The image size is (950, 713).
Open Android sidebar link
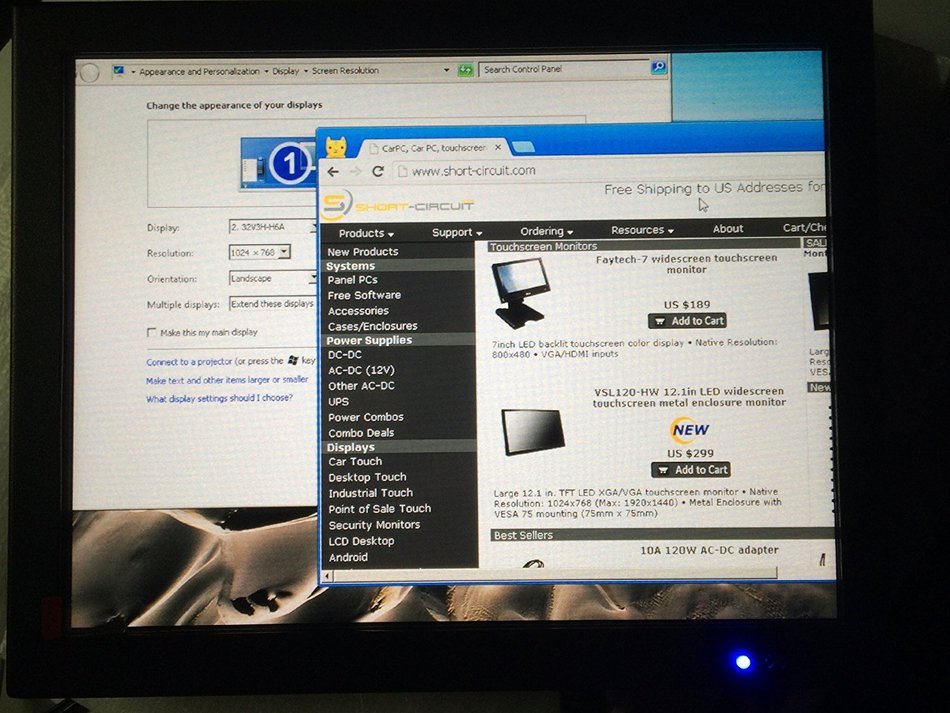tap(348, 557)
